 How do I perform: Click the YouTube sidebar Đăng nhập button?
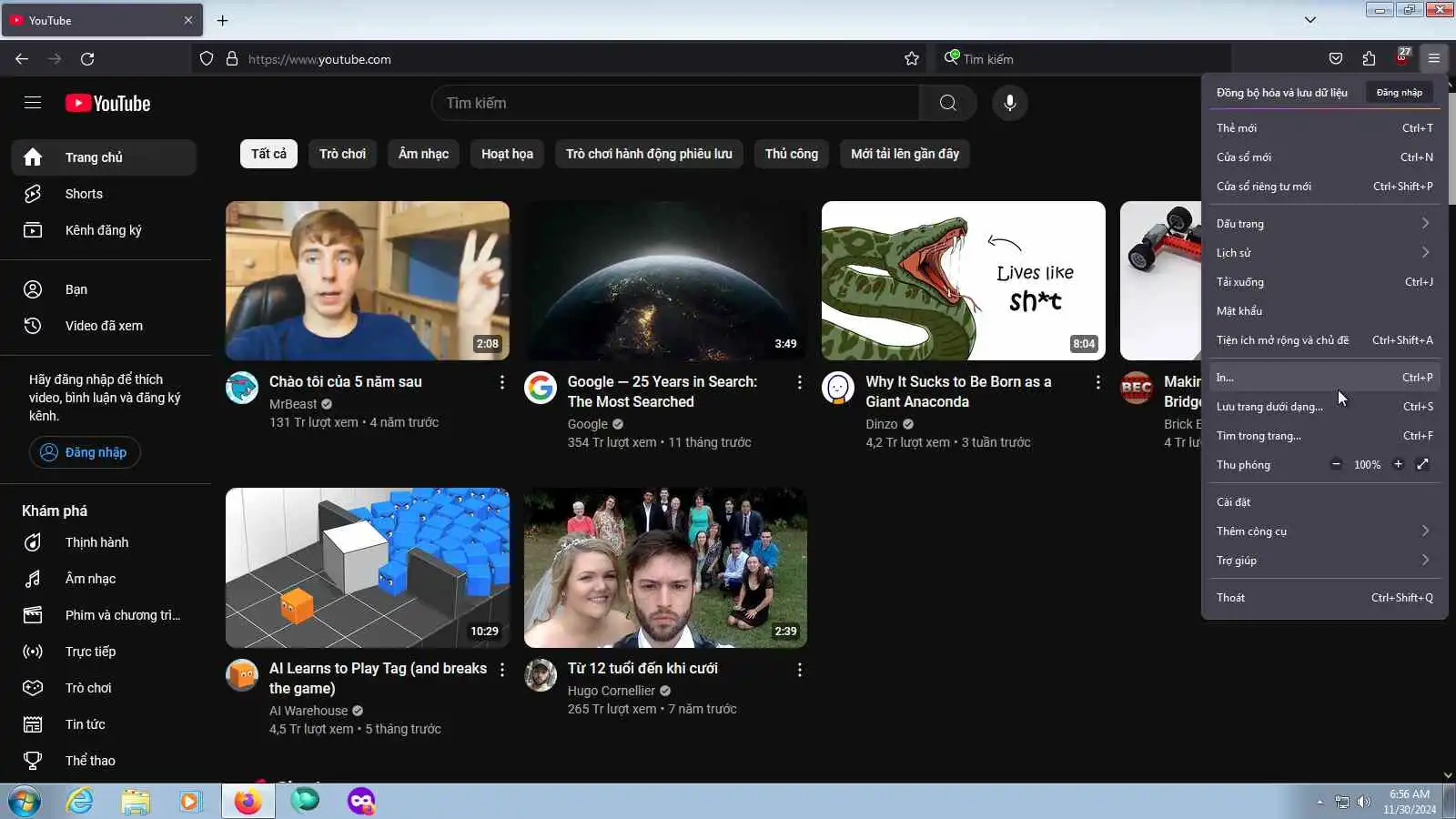coord(85,452)
